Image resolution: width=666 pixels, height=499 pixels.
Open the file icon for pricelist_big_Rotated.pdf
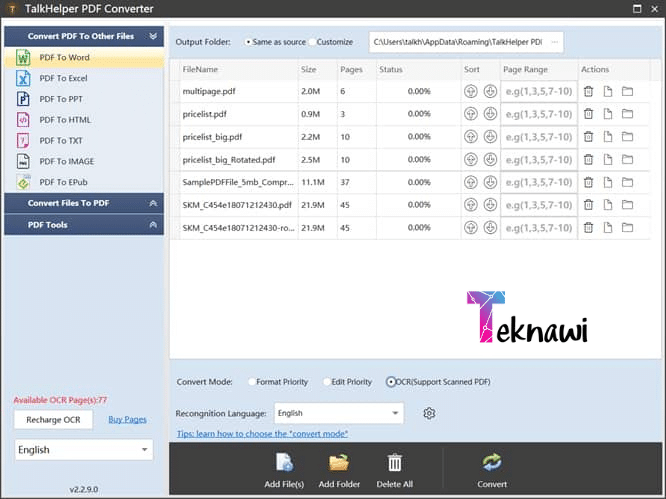(607, 160)
